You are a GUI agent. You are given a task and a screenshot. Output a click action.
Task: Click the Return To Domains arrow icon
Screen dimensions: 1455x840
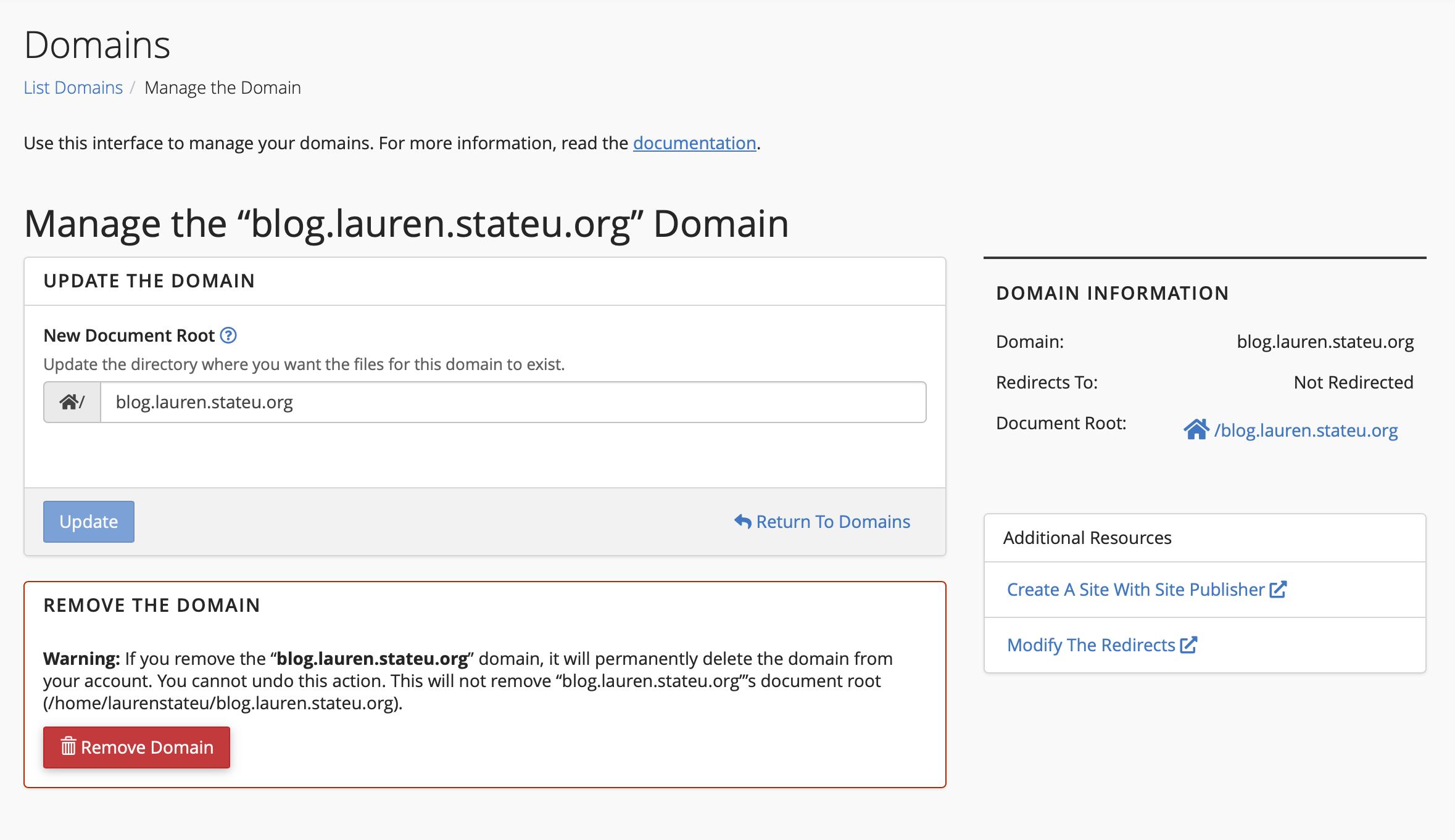743,522
